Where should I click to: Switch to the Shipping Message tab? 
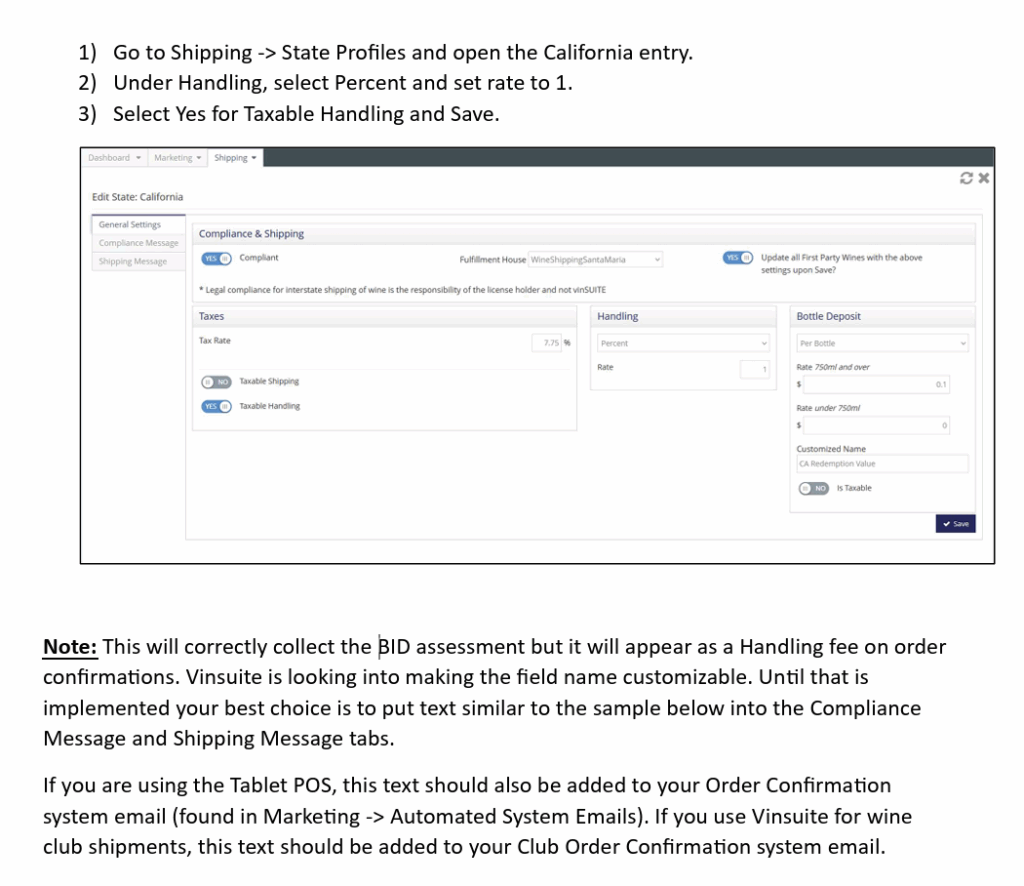click(132, 262)
